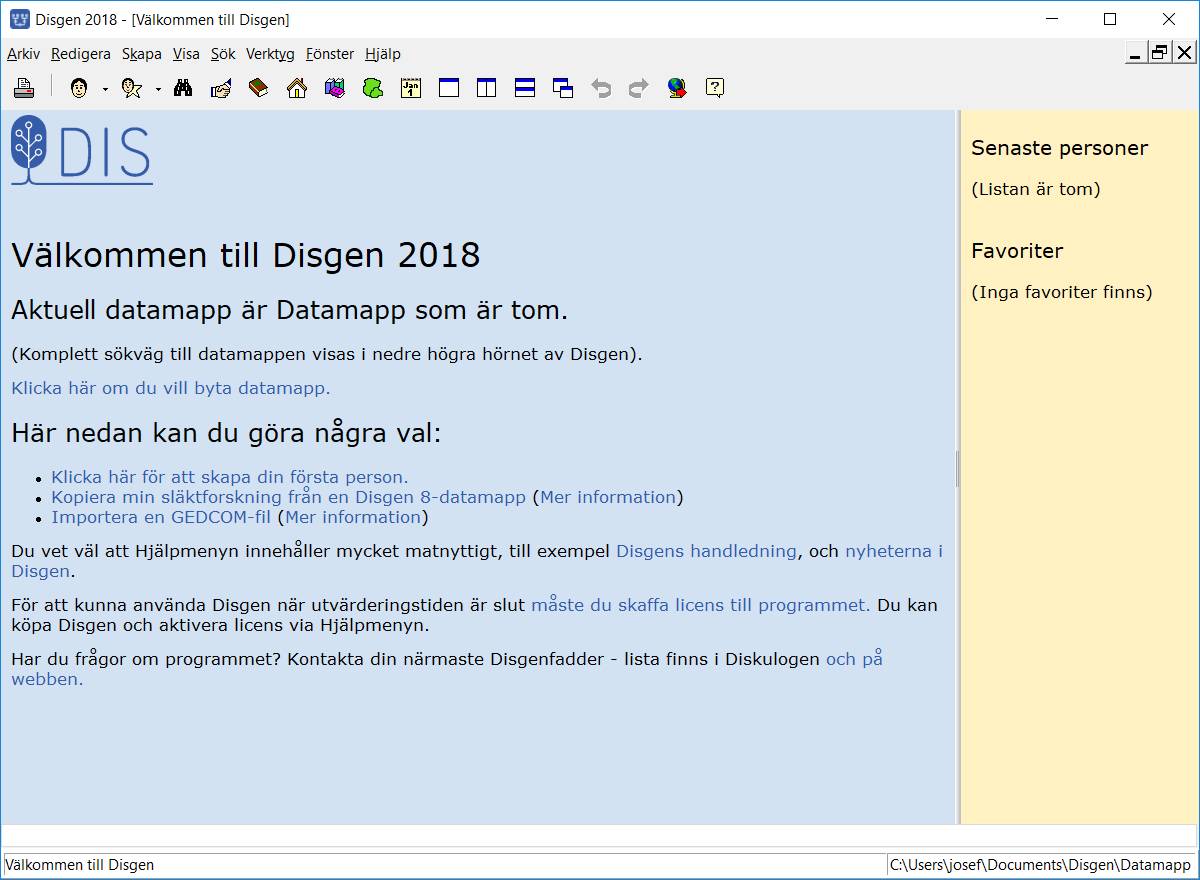
Task: Click the house home icon
Action: tap(297, 88)
